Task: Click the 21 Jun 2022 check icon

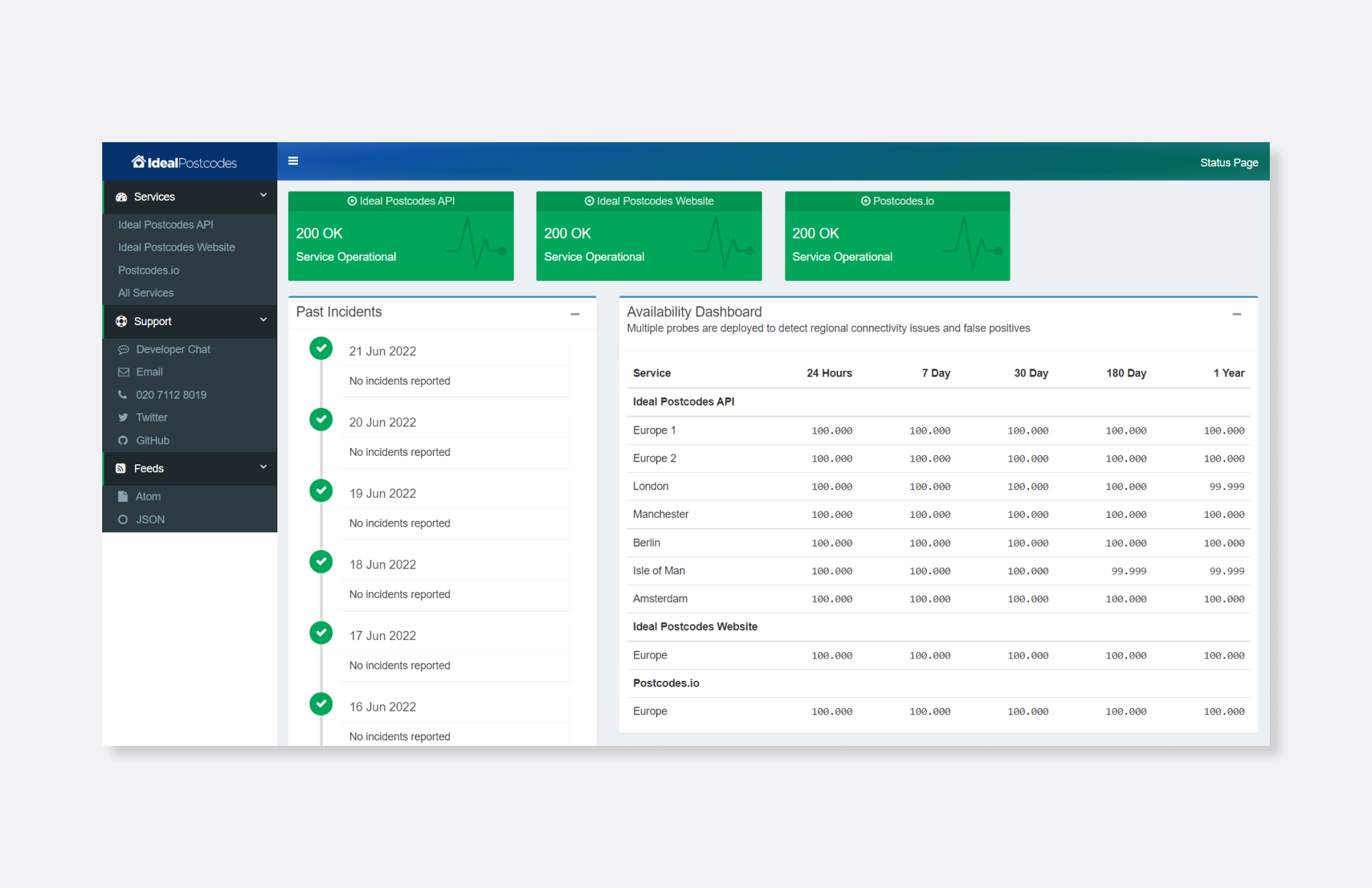Action: (x=321, y=349)
